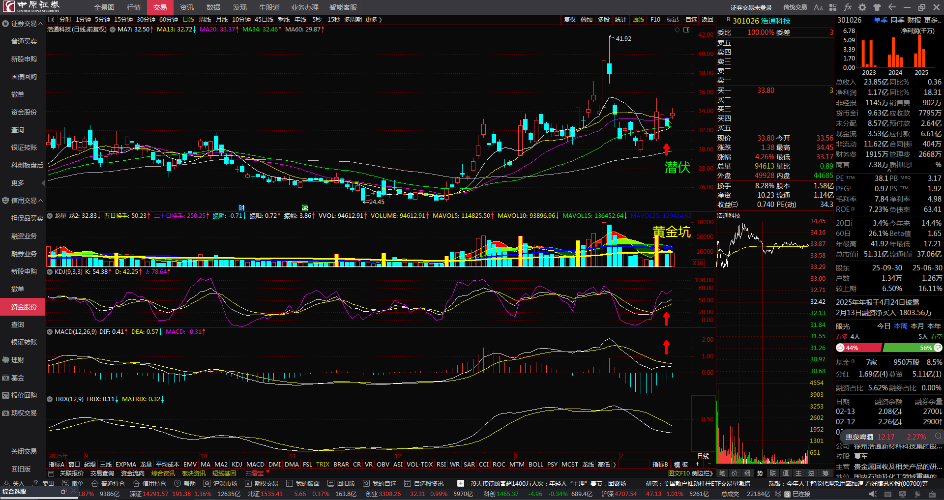
Task: Select the VOL-TDX indicator tab
Action: point(420,465)
